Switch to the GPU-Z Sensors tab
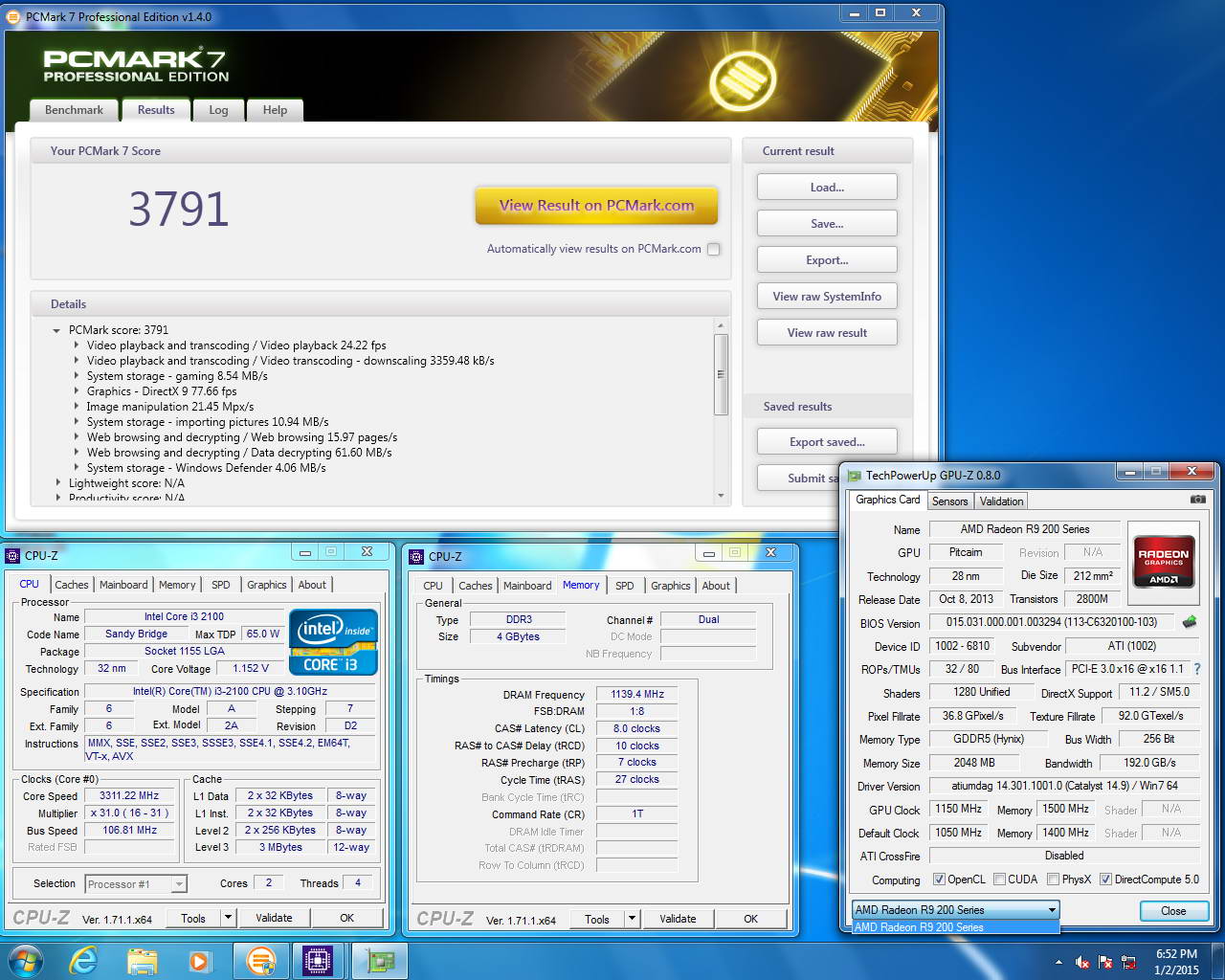Screen dimensions: 1225x980 [949, 501]
